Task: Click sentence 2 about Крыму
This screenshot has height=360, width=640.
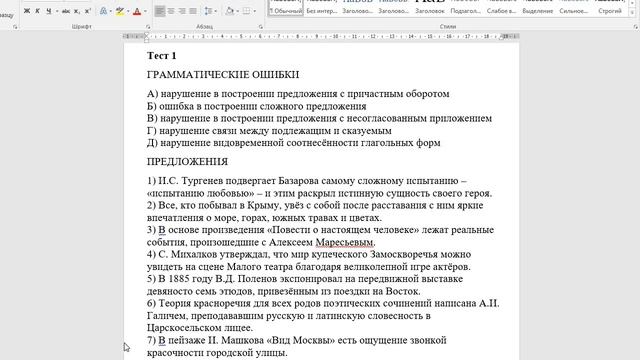Action: pyautogui.click(x=315, y=211)
